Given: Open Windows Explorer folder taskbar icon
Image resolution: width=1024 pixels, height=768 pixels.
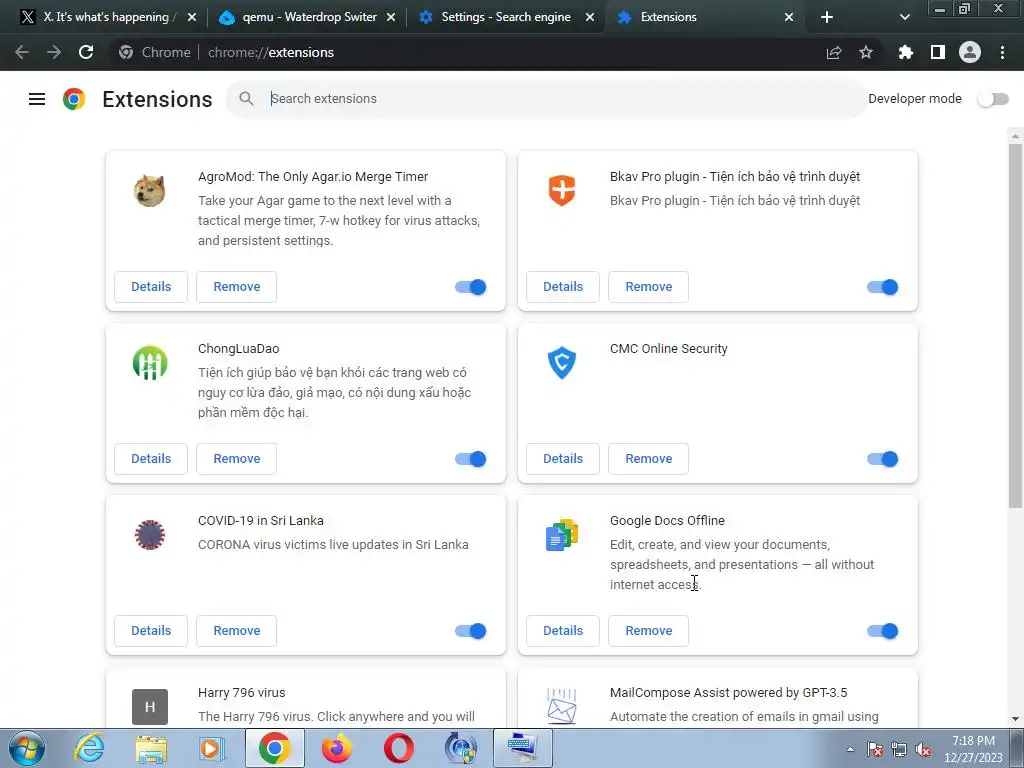Looking at the screenshot, I should 151,748.
